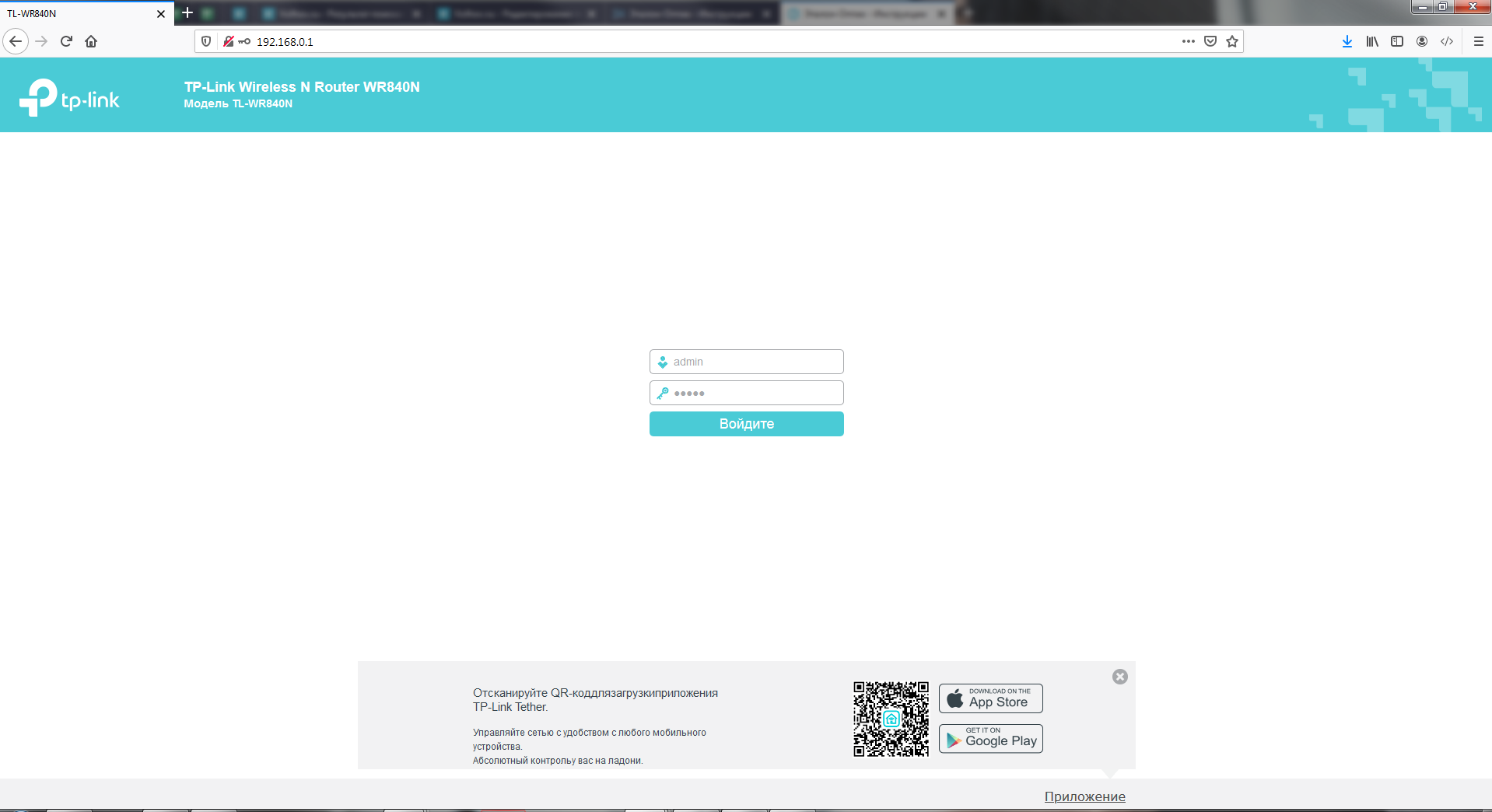Click the Приложение link
The width and height of the screenshot is (1492, 812).
pyautogui.click(x=1084, y=796)
